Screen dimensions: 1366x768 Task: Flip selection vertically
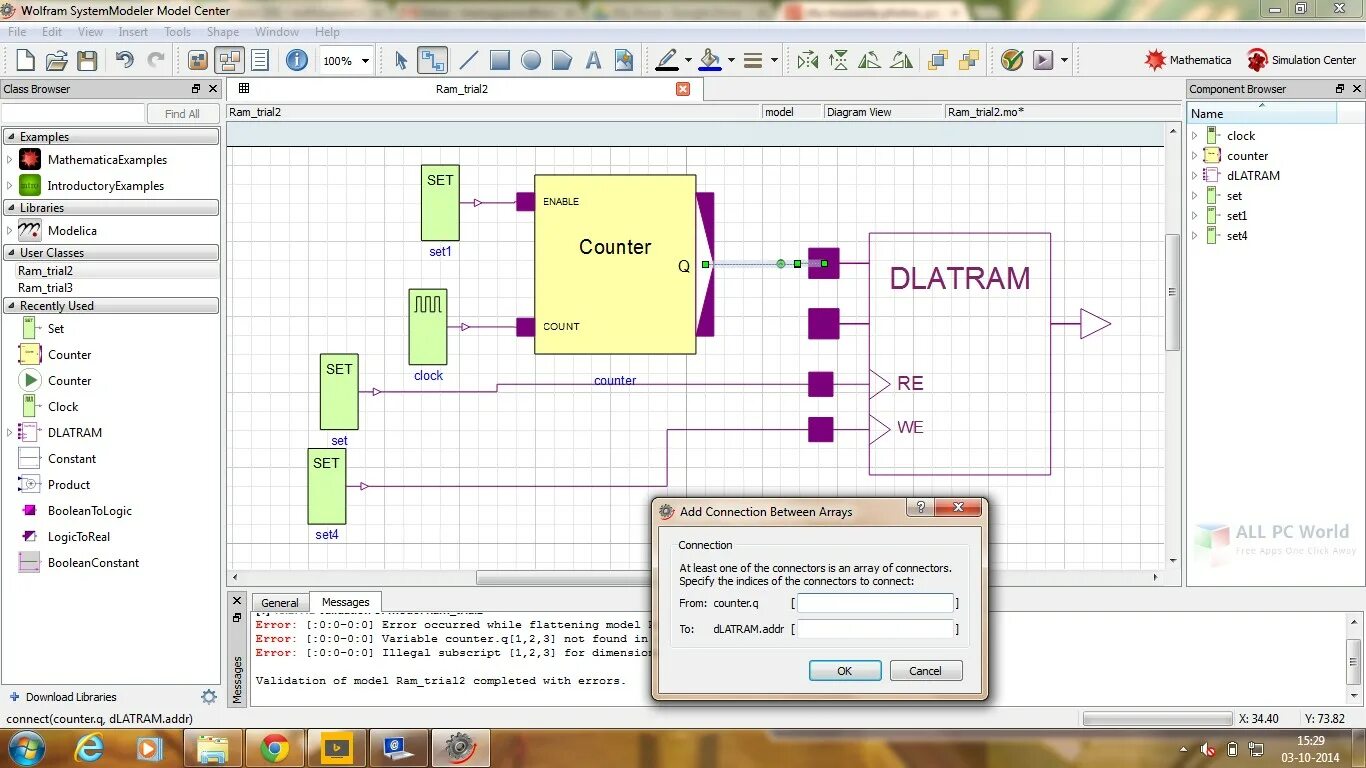tap(839, 60)
